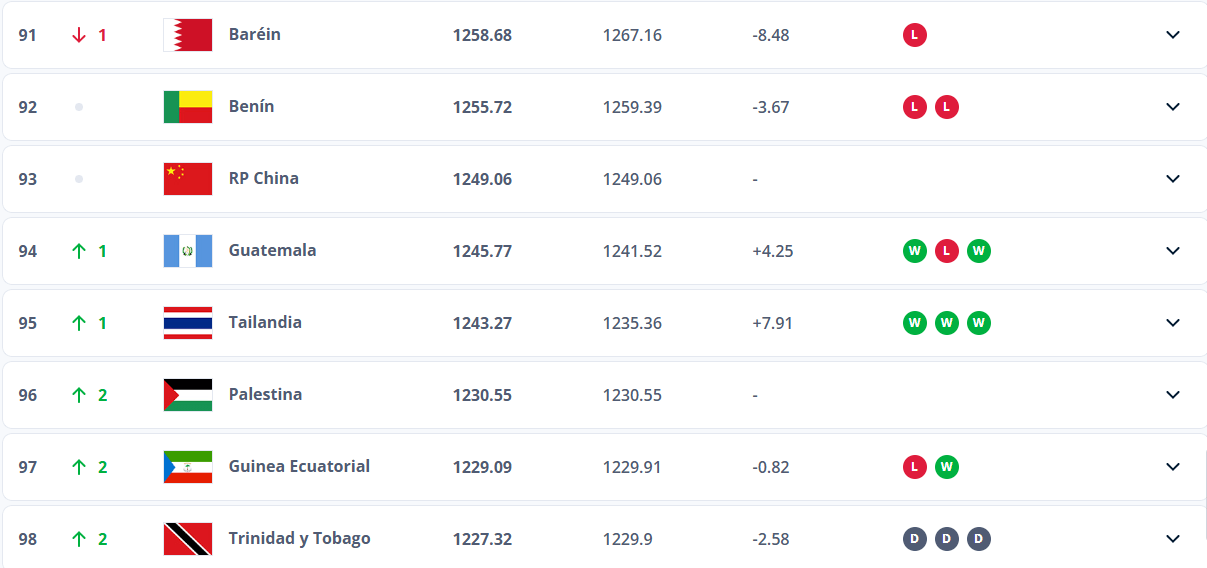Expand the Trinidad y Tobago row

tap(1173, 539)
